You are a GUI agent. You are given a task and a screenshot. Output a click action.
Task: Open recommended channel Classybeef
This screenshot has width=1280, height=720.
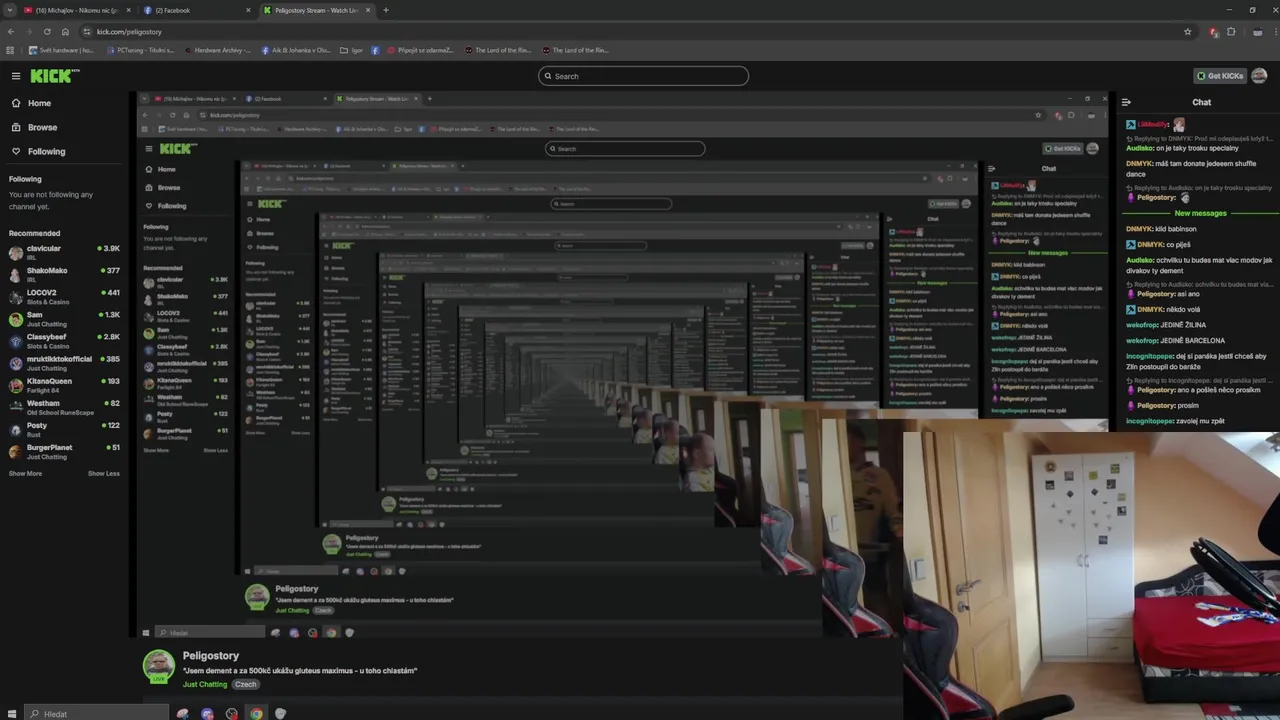click(64, 339)
